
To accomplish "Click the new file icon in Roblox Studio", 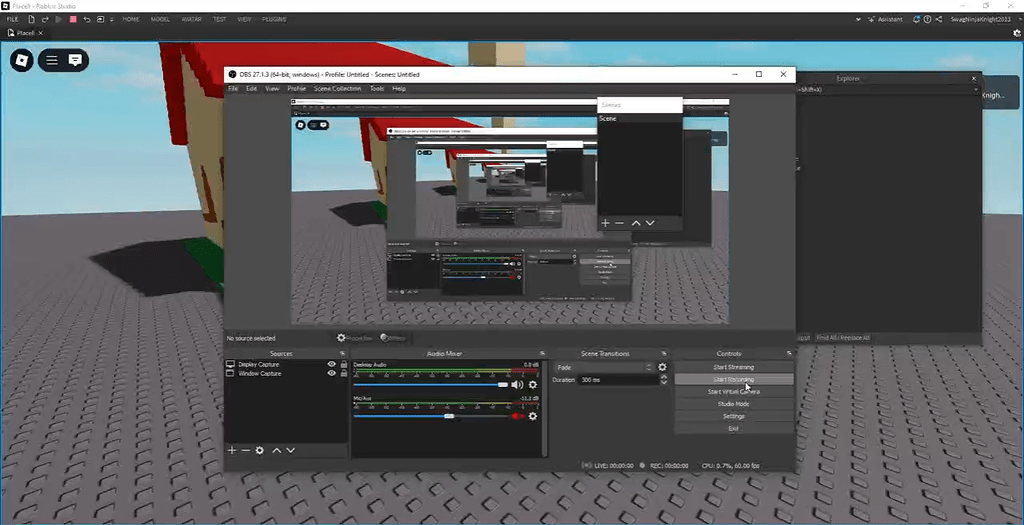I will pos(31,20).
